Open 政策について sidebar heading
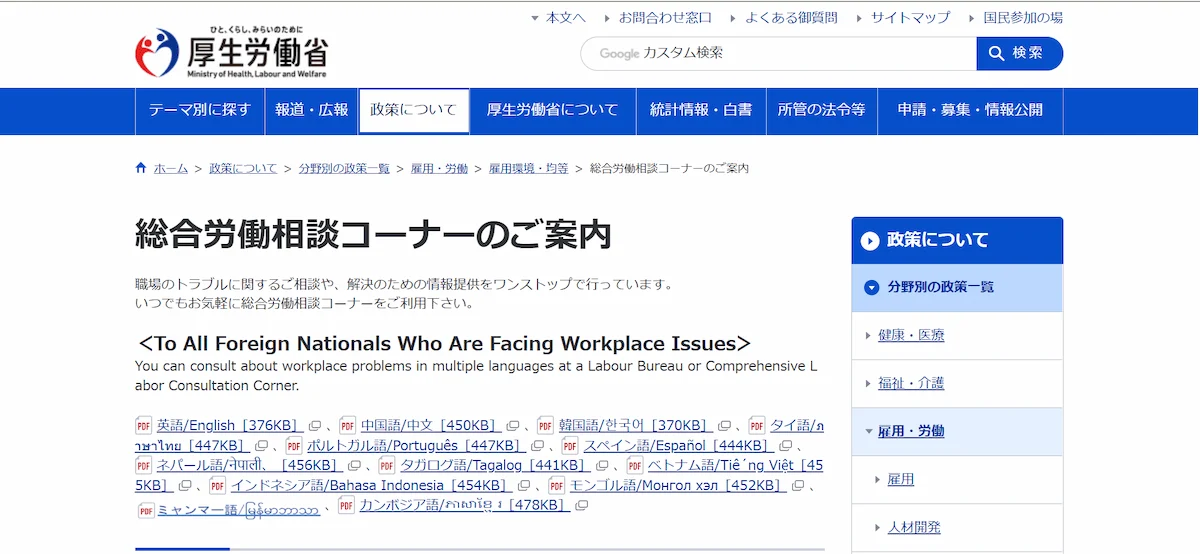 coord(957,240)
